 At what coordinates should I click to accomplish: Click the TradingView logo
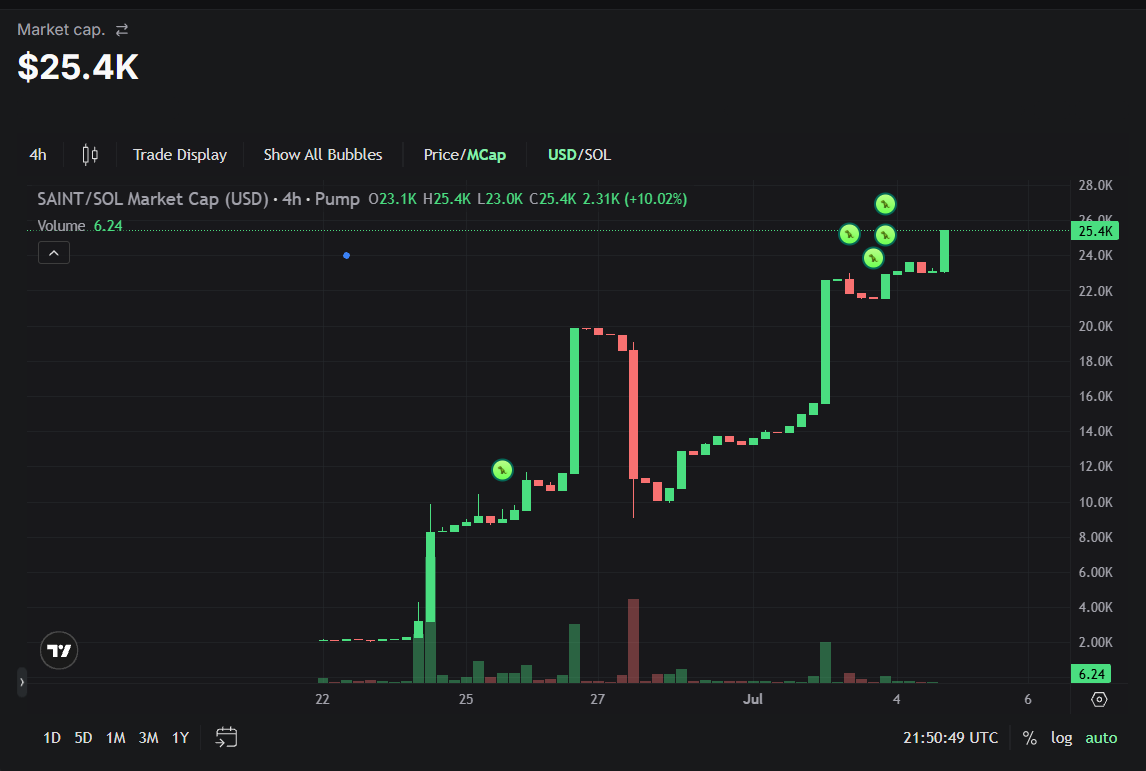tap(59, 650)
